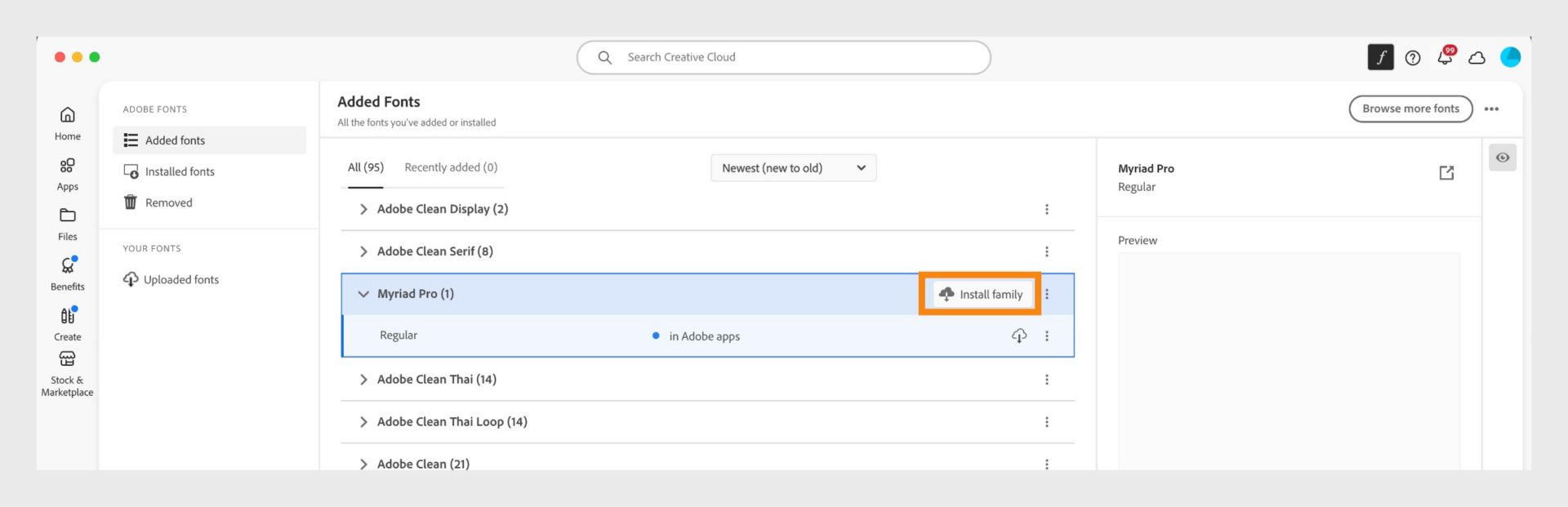Open Myriad Pro in external page icon
This screenshot has width=1568, height=507.
[1446, 172]
